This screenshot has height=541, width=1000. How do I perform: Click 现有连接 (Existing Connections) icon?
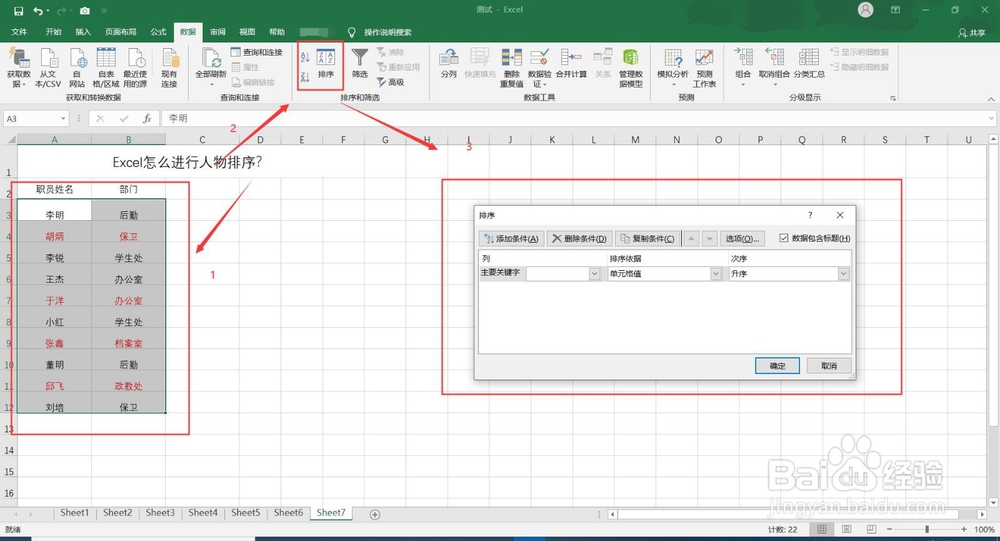(x=169, y=67)
